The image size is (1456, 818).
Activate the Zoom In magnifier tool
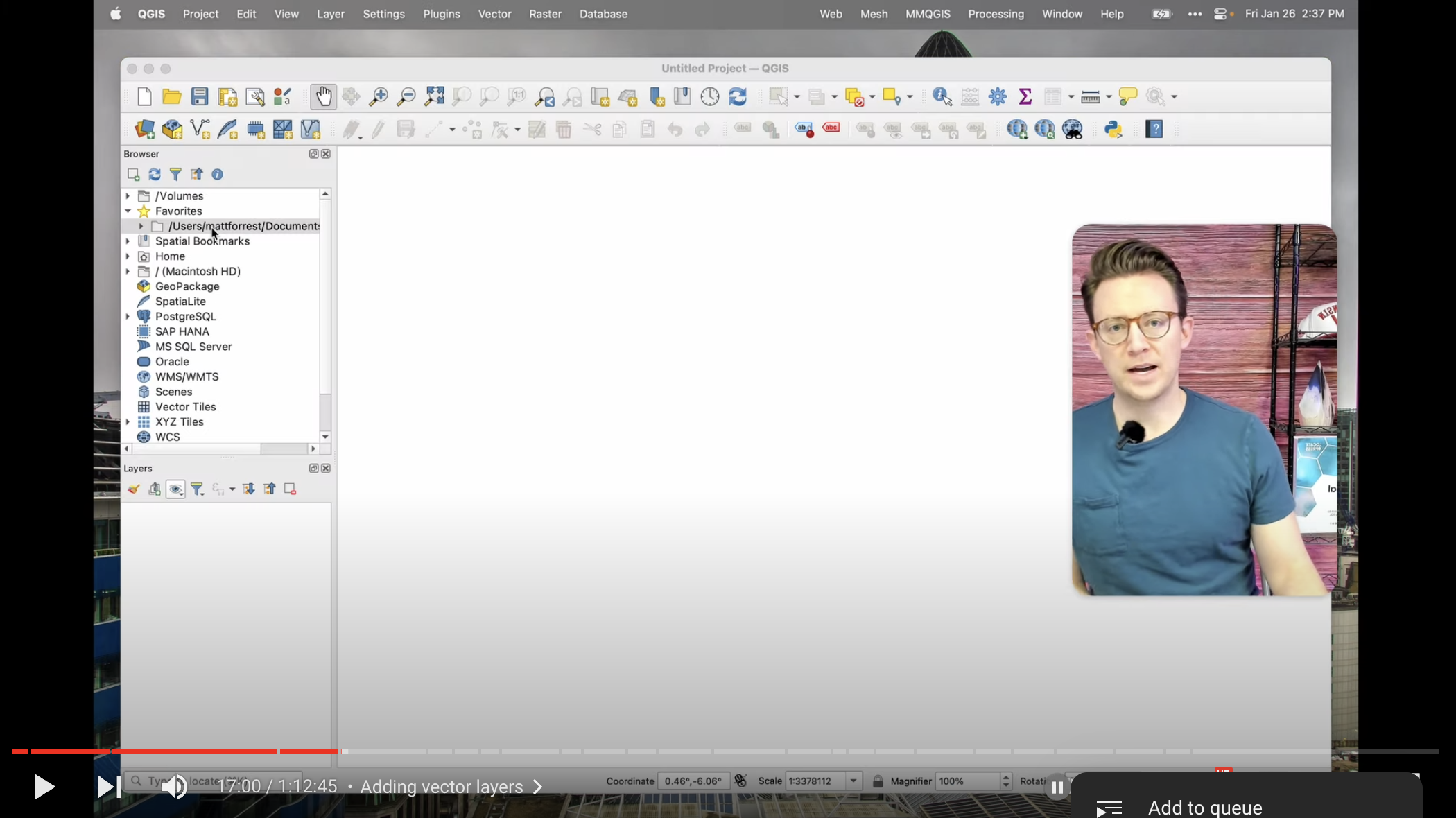coord(379,96)
